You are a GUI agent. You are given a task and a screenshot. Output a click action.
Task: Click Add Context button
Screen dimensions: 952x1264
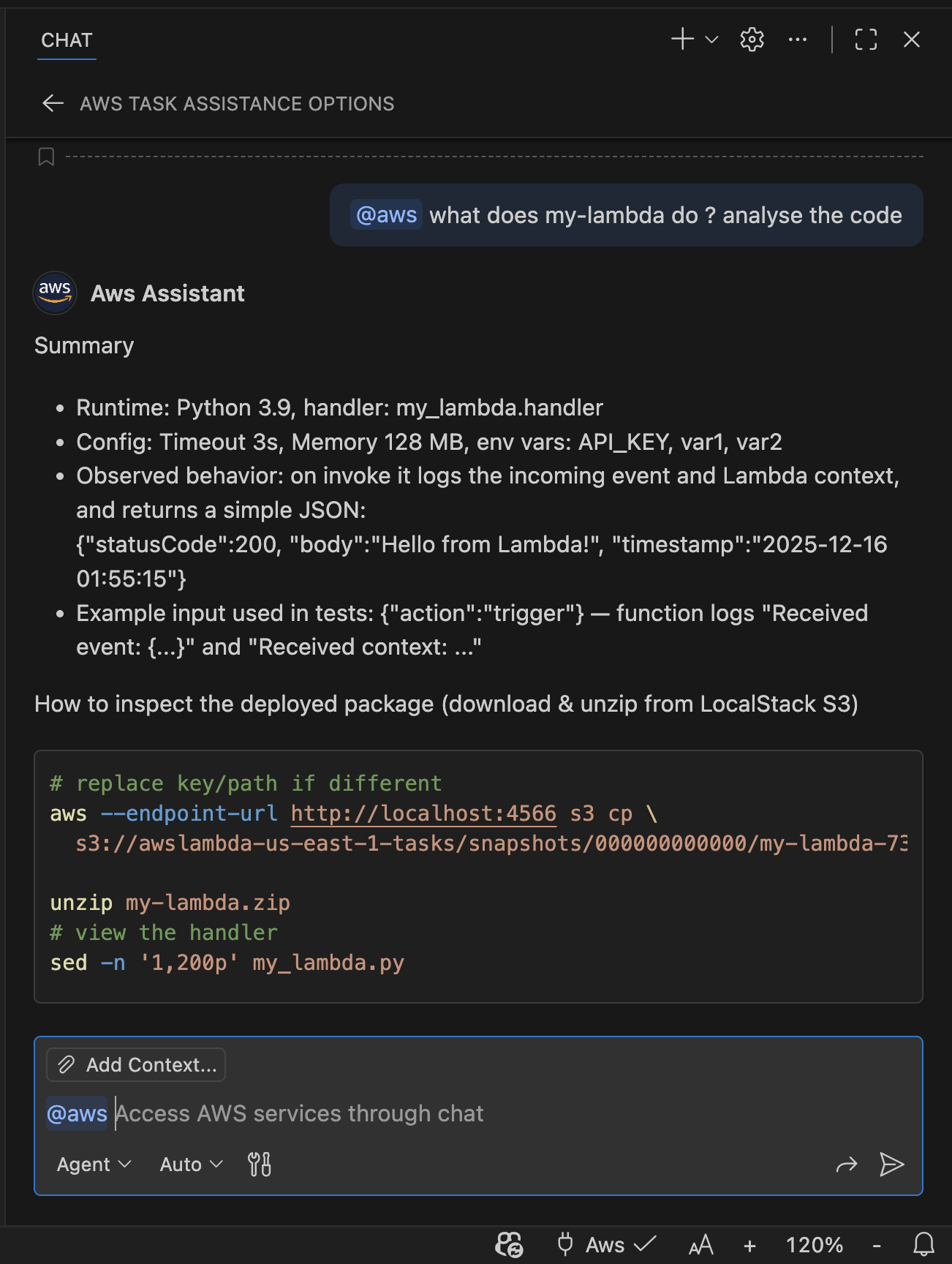tap(136, 1064)
